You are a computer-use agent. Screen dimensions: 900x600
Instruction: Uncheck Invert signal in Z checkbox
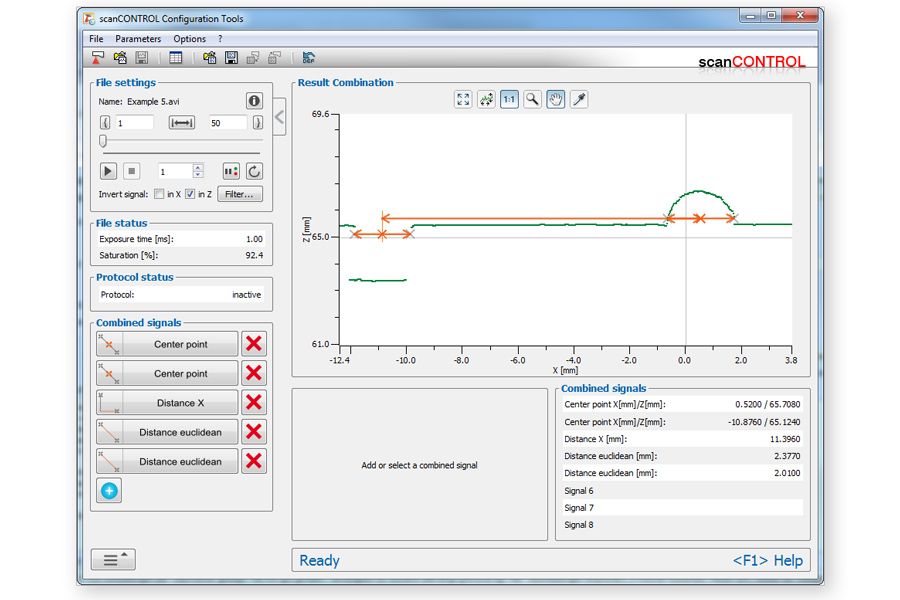point(190,194)
